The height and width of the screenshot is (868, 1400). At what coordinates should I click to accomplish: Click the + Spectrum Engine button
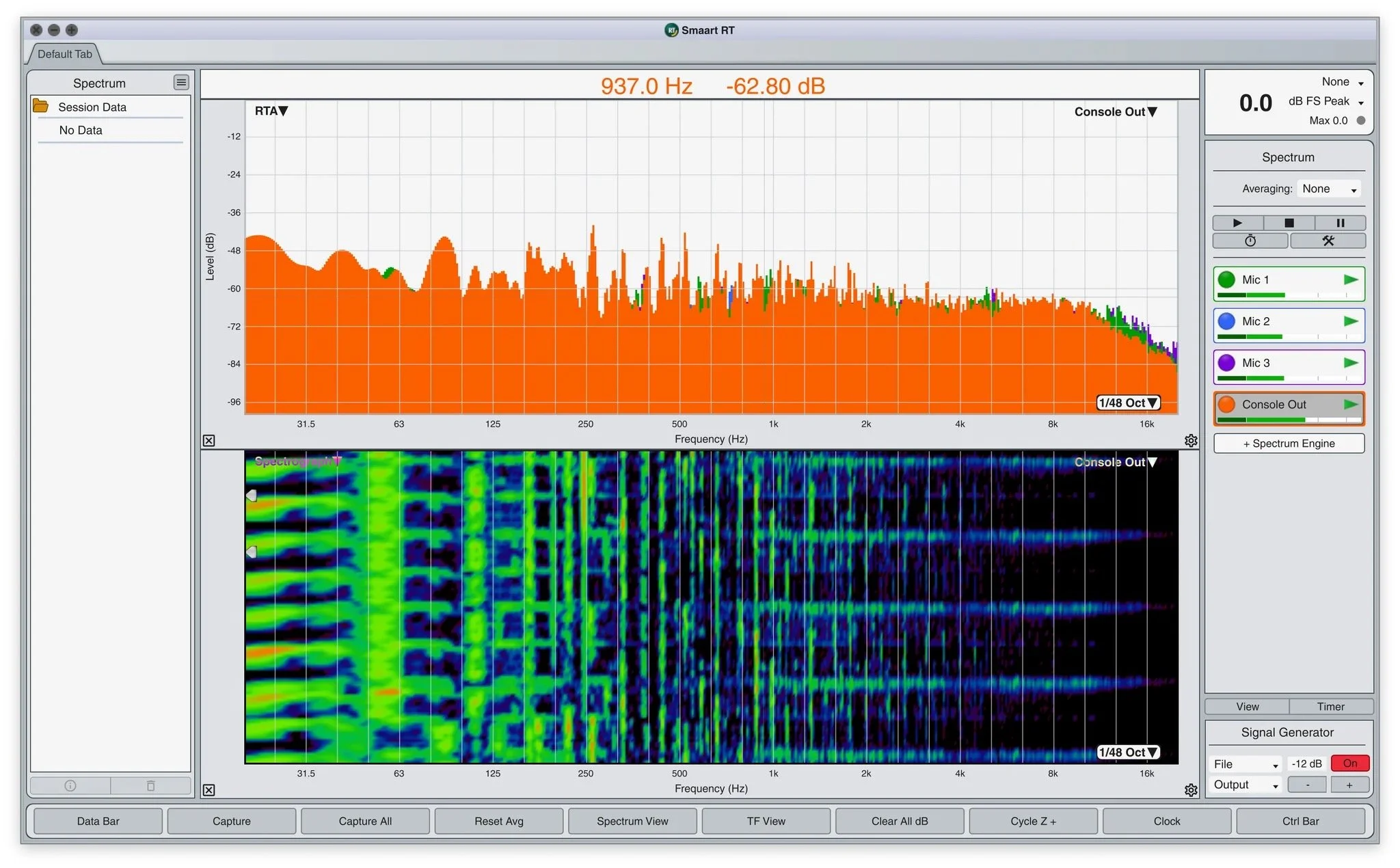click(1289, 444)
